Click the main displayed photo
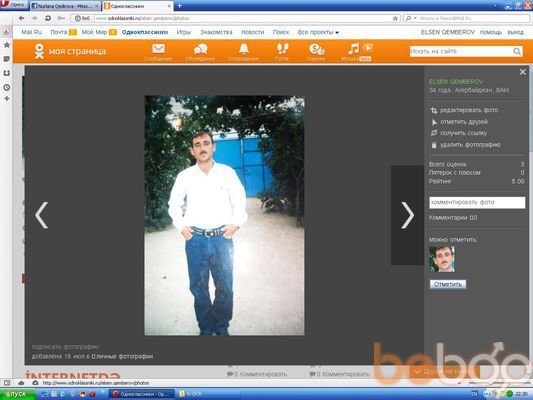Screen dimensions: 533x400 click(224, 215)
